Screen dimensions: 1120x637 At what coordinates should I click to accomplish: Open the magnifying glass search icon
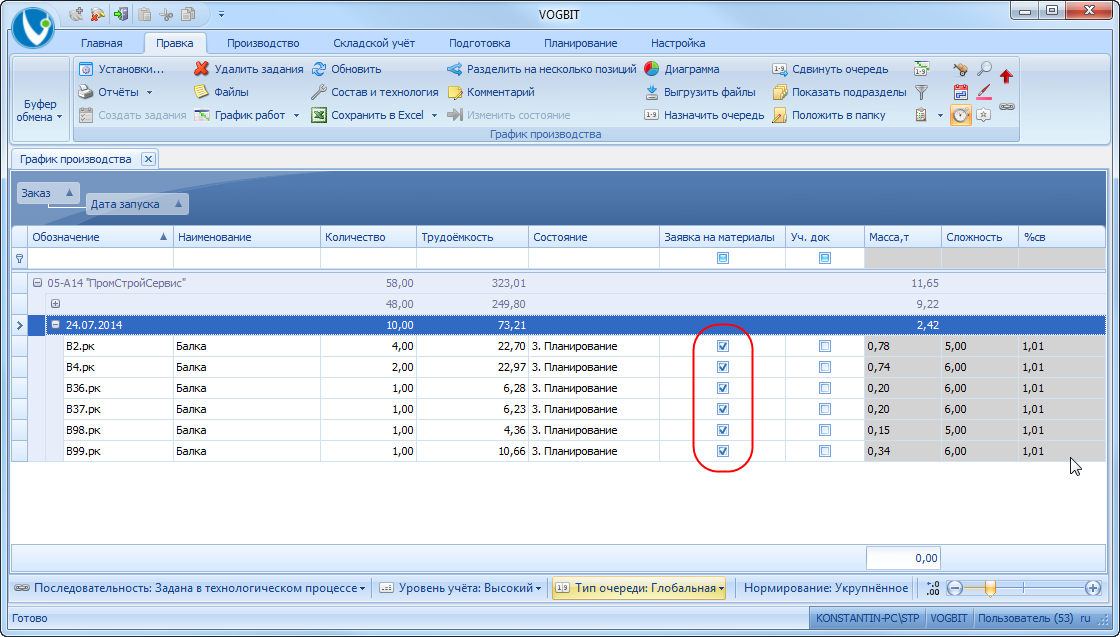[984, 69]
